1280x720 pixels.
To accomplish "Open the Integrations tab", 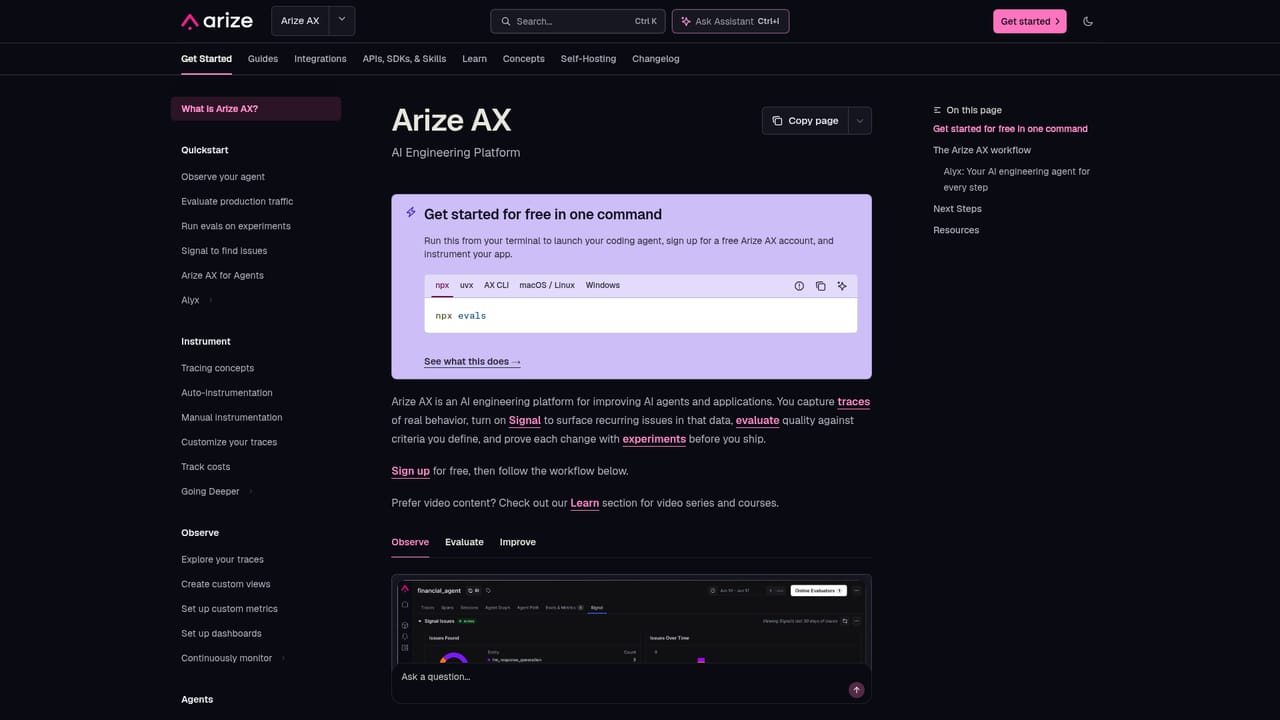I will (320, 59).
